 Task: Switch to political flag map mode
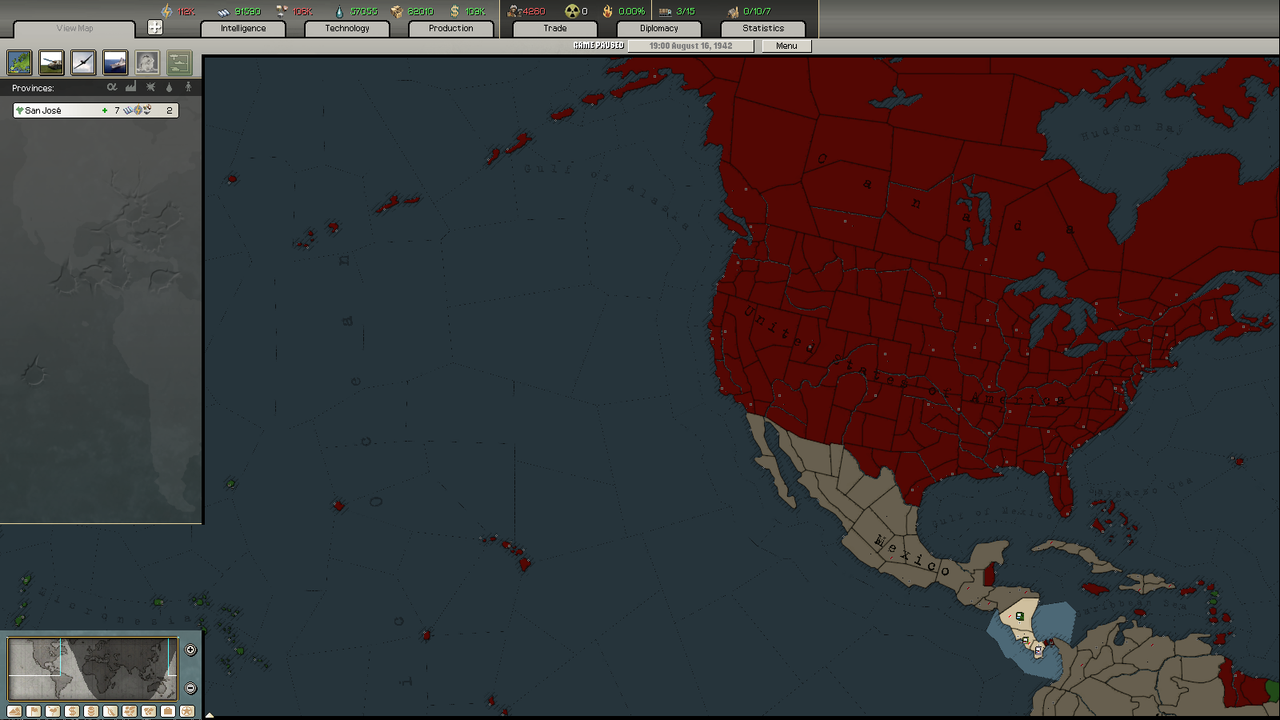(33, 711)
